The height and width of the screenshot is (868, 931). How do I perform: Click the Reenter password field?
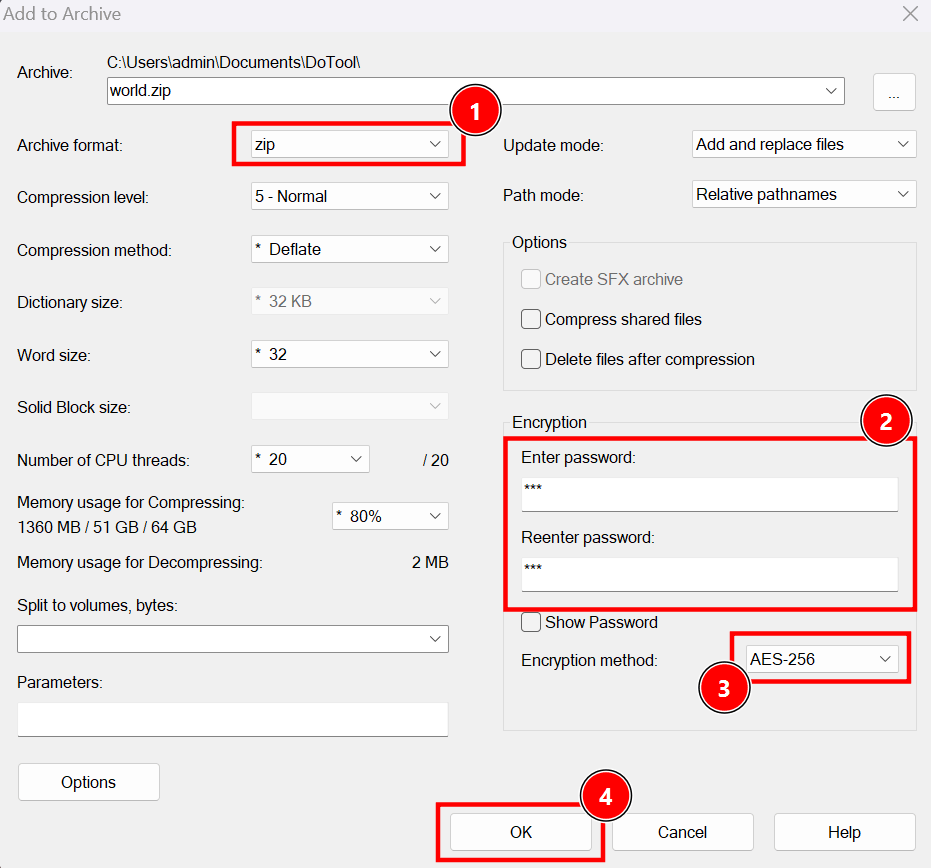tap(710, 574)
